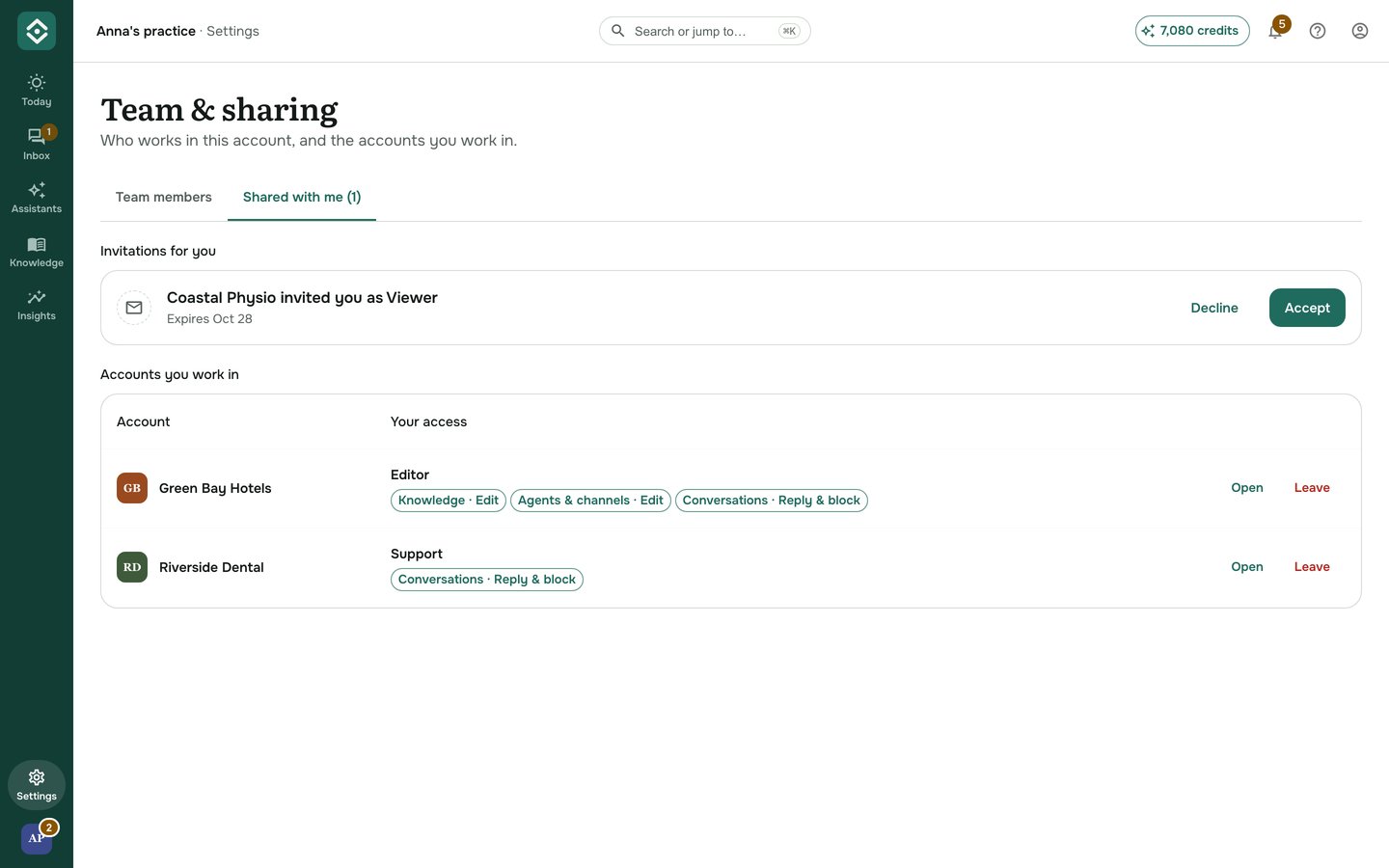Click the Account column header

click(143, 421)
